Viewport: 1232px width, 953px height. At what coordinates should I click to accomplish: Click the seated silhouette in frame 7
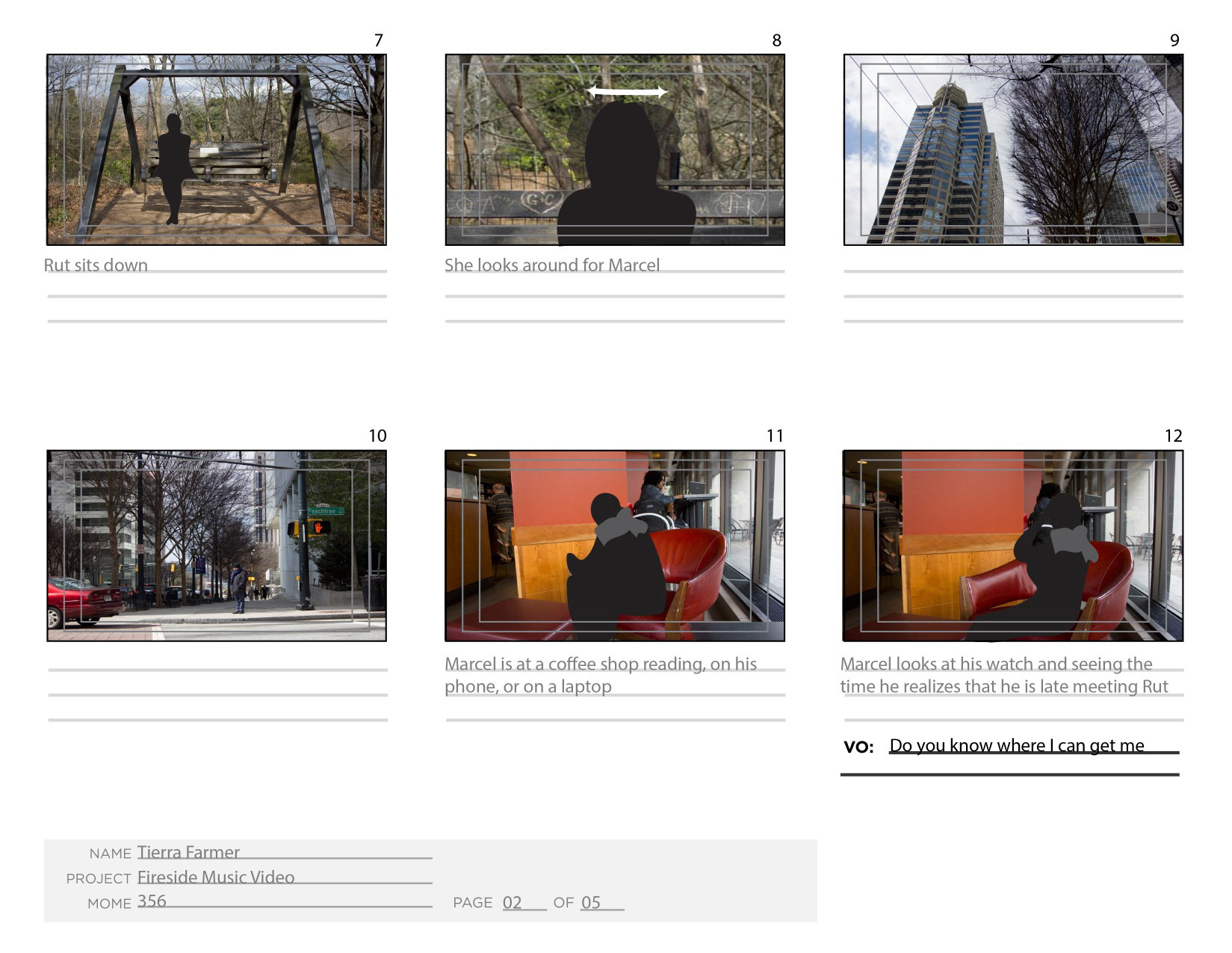click(174, 168)
